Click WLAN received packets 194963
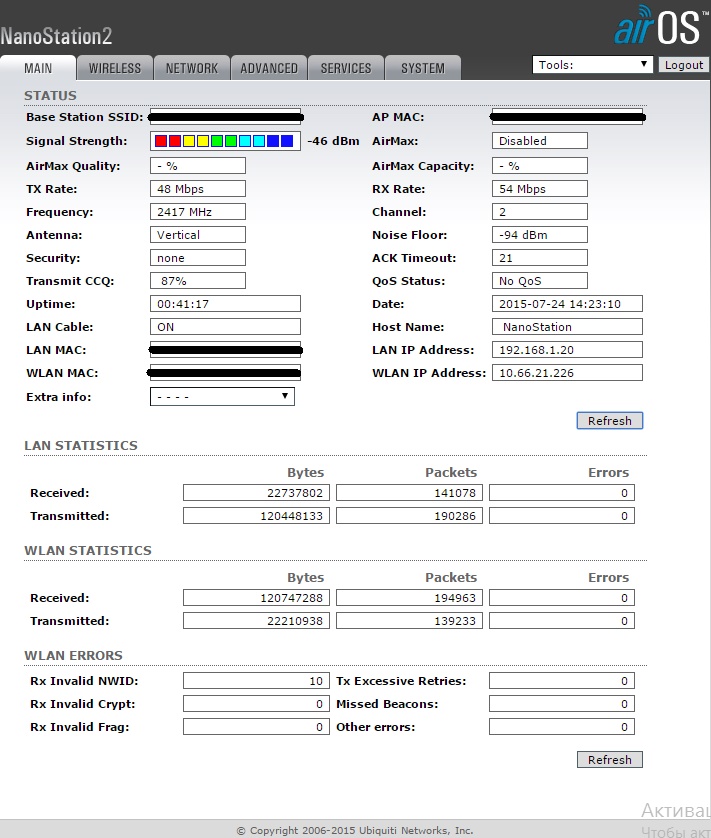 coord(409,598)
